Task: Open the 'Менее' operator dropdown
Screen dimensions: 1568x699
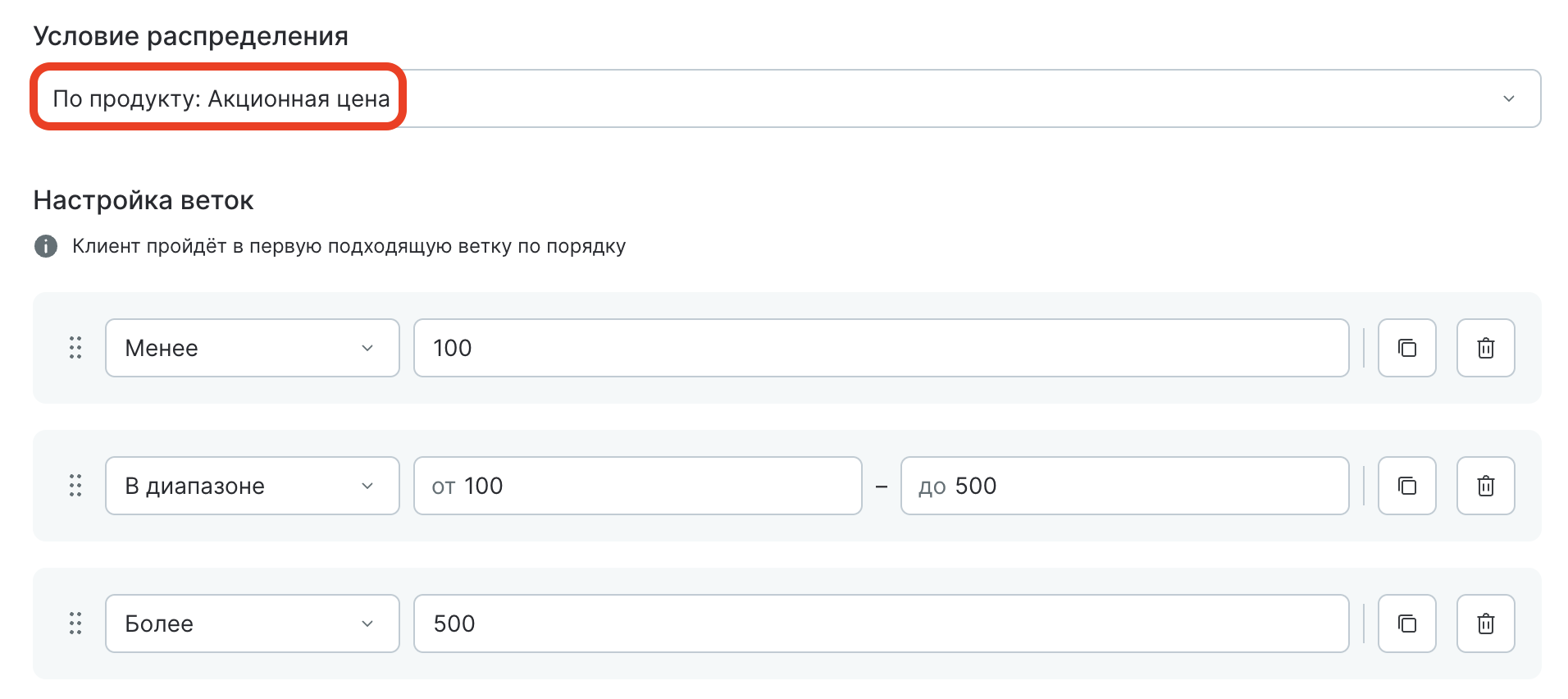Action: [252, 348]
